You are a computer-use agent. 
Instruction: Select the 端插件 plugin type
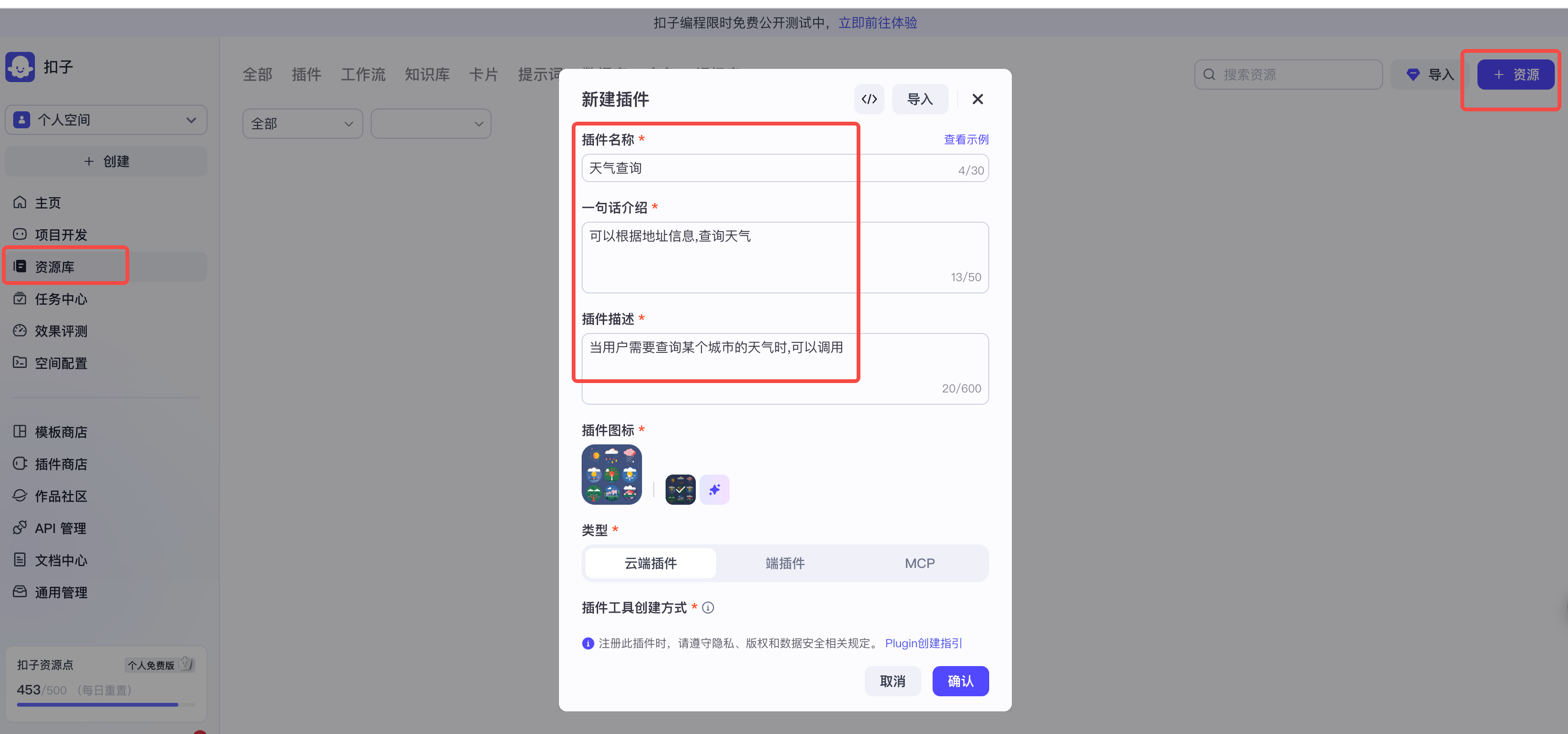(784, 563)
